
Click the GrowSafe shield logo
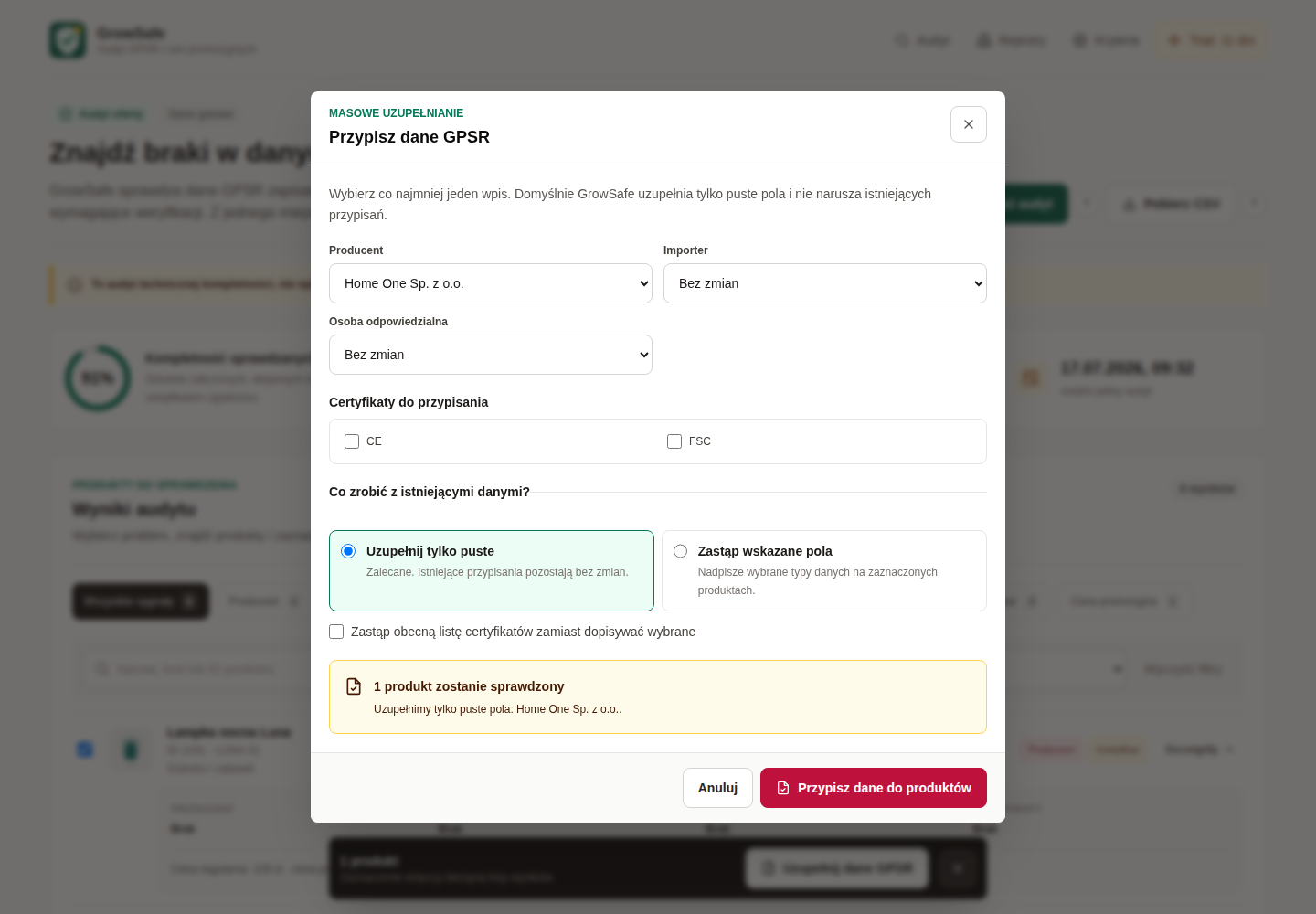pyautogui.click(x=68, y=40)
